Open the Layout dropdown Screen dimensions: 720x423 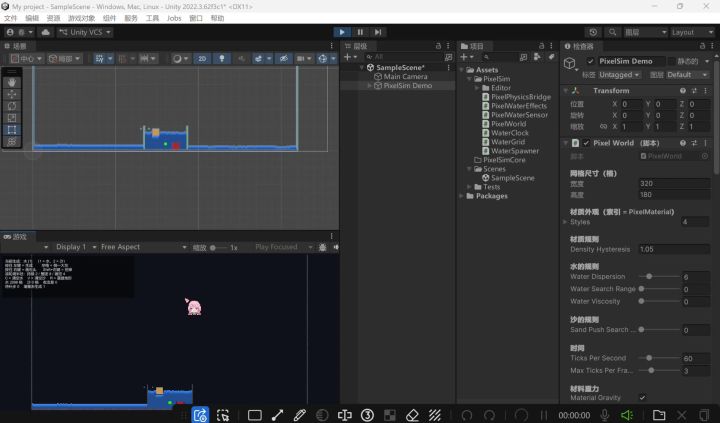(x=692, y=32)
